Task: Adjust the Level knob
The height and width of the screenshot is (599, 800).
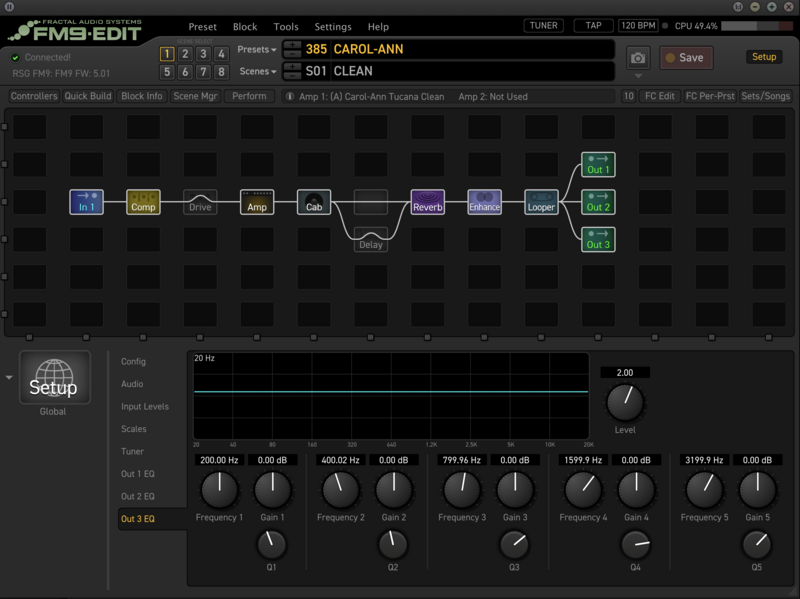Action: click(624, 403)
